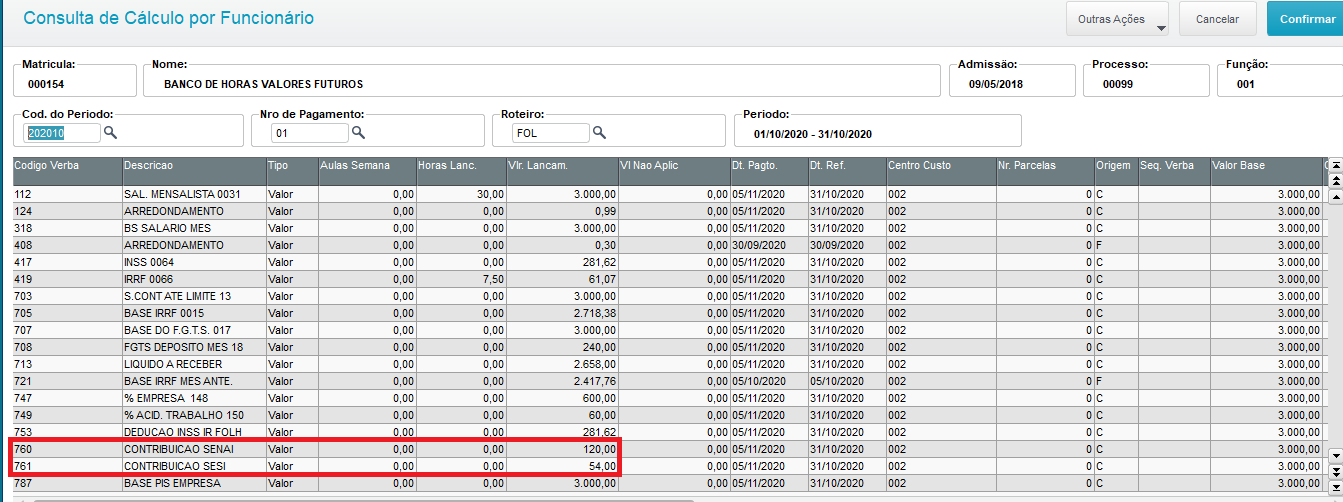The height and width of the screenshot is (502, 1343).
Task: Click value 120,00 in SENAI row
Action: [599, 449]
